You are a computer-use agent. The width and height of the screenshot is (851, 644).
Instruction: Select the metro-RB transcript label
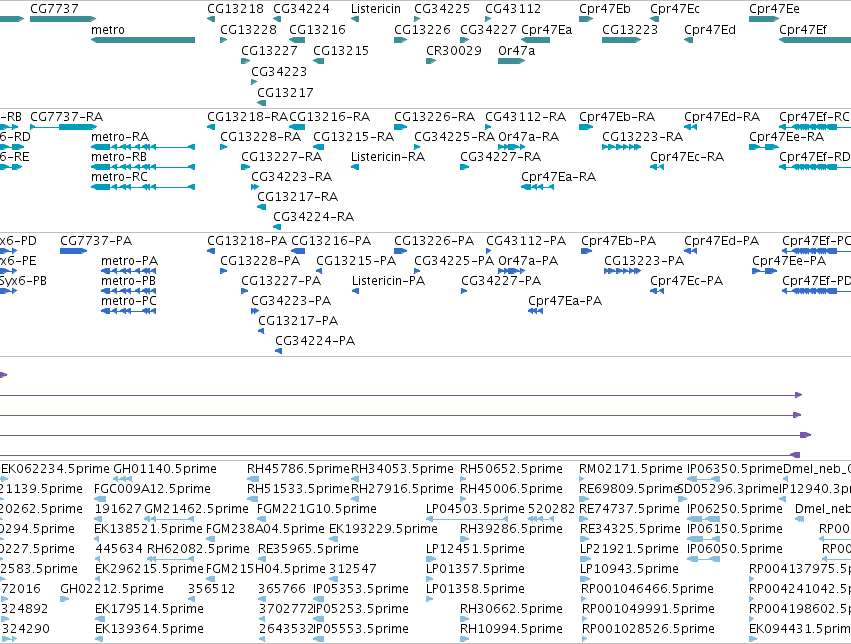[x=119, y=157]
